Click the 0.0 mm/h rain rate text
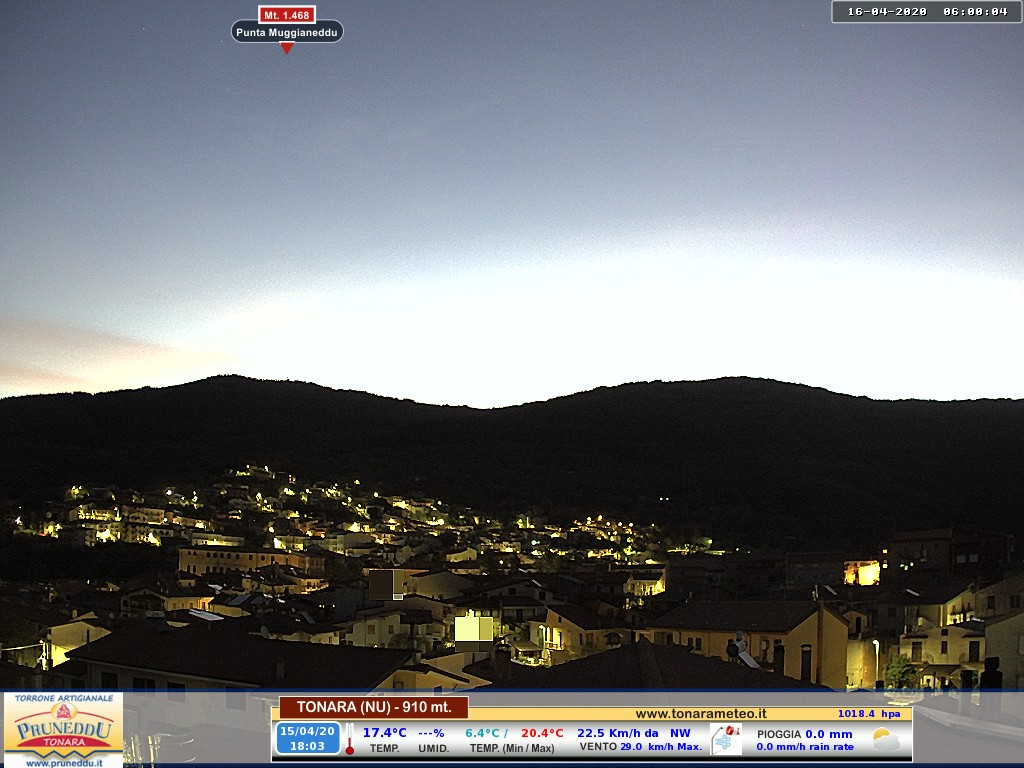This screenshot has width=1024, height=768. pyautogui.click(x=805, y=746)
